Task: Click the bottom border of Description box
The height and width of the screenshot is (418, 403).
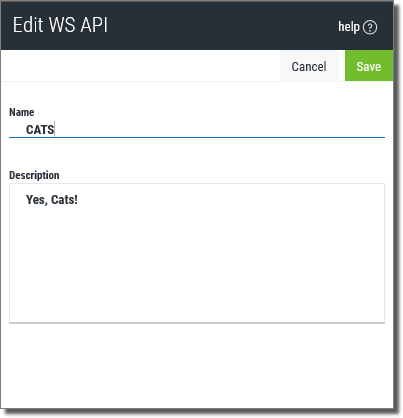Action: coord(197,323)
